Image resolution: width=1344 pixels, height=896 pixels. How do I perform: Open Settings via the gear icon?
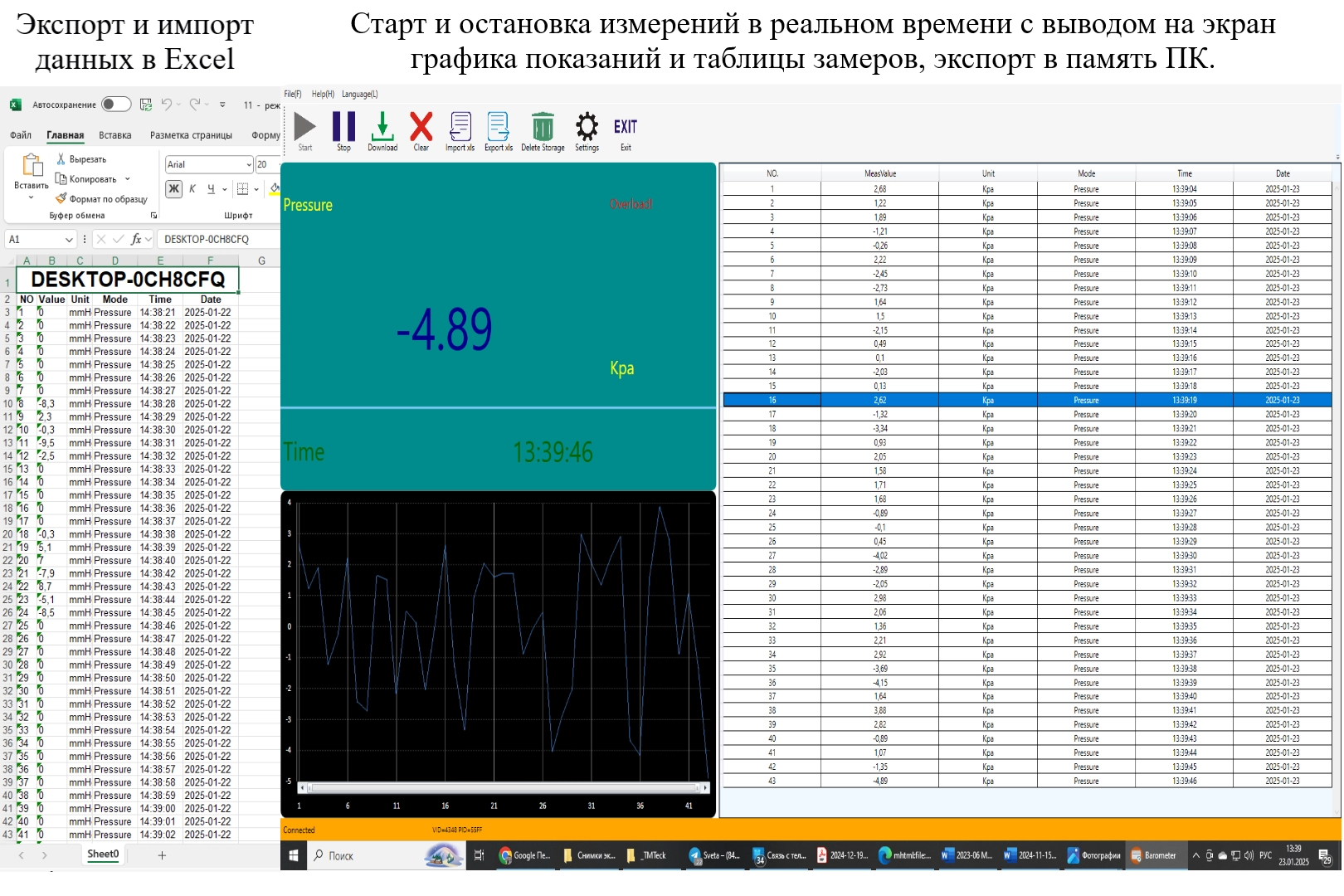587,128
